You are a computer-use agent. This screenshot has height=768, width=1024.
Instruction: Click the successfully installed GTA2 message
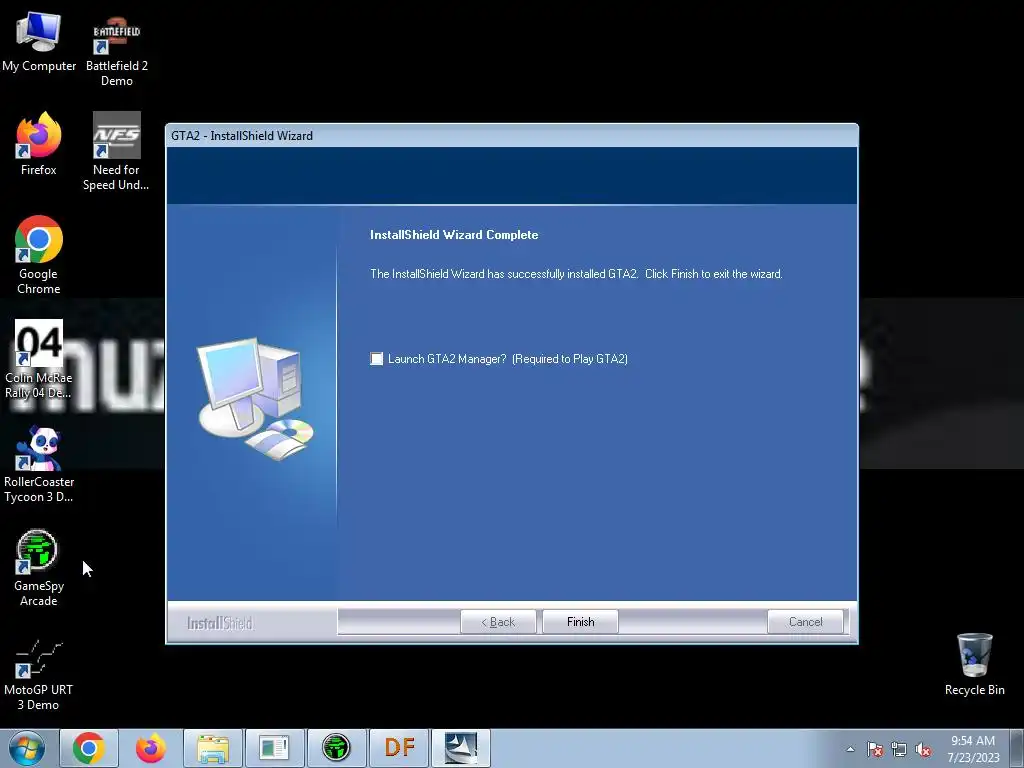[576, 274]
